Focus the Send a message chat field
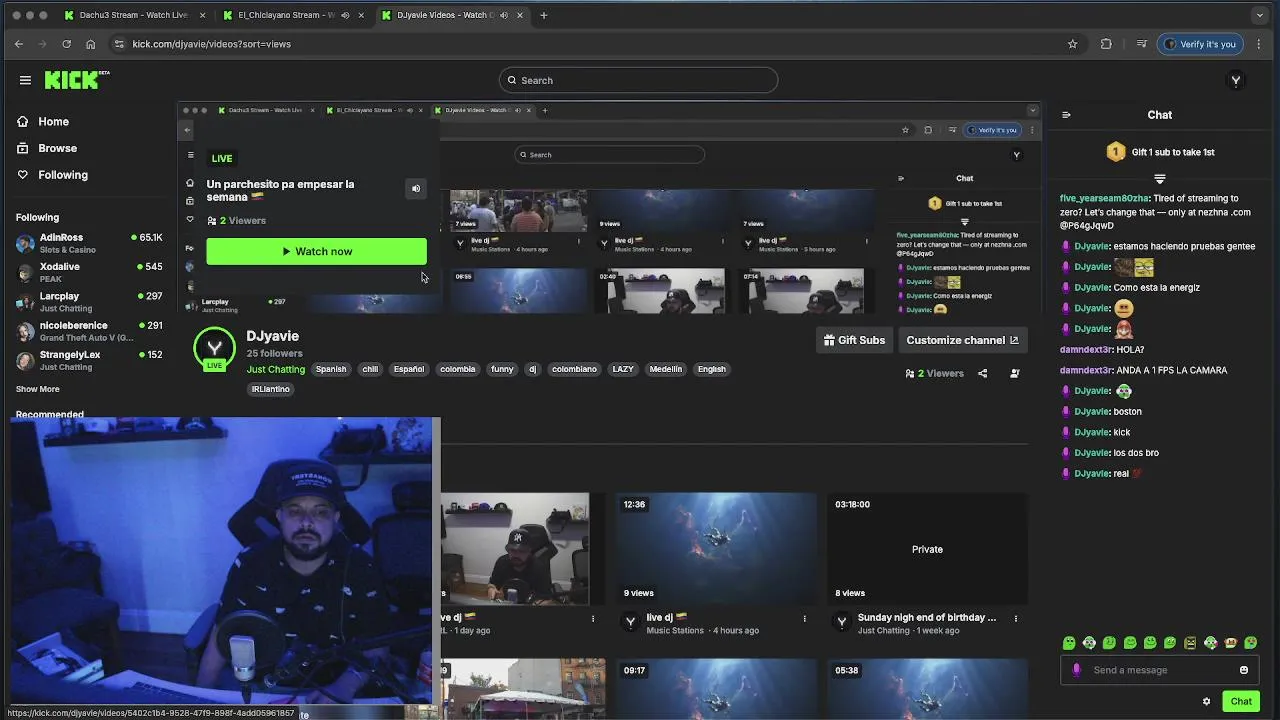Screen dimensions: 1280x720 (1160, 670)
